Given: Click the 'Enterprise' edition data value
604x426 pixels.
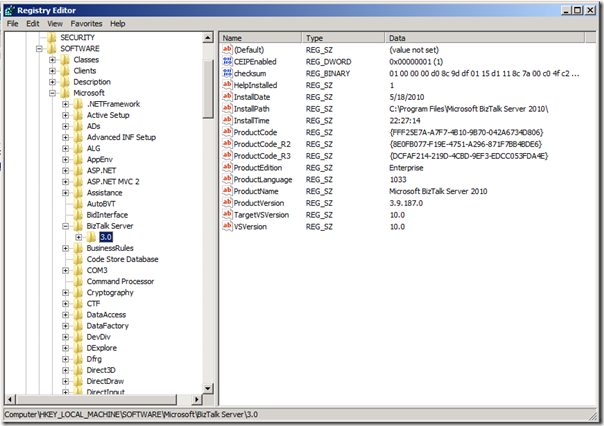Looking at the screenshot, I should (406, 168).
